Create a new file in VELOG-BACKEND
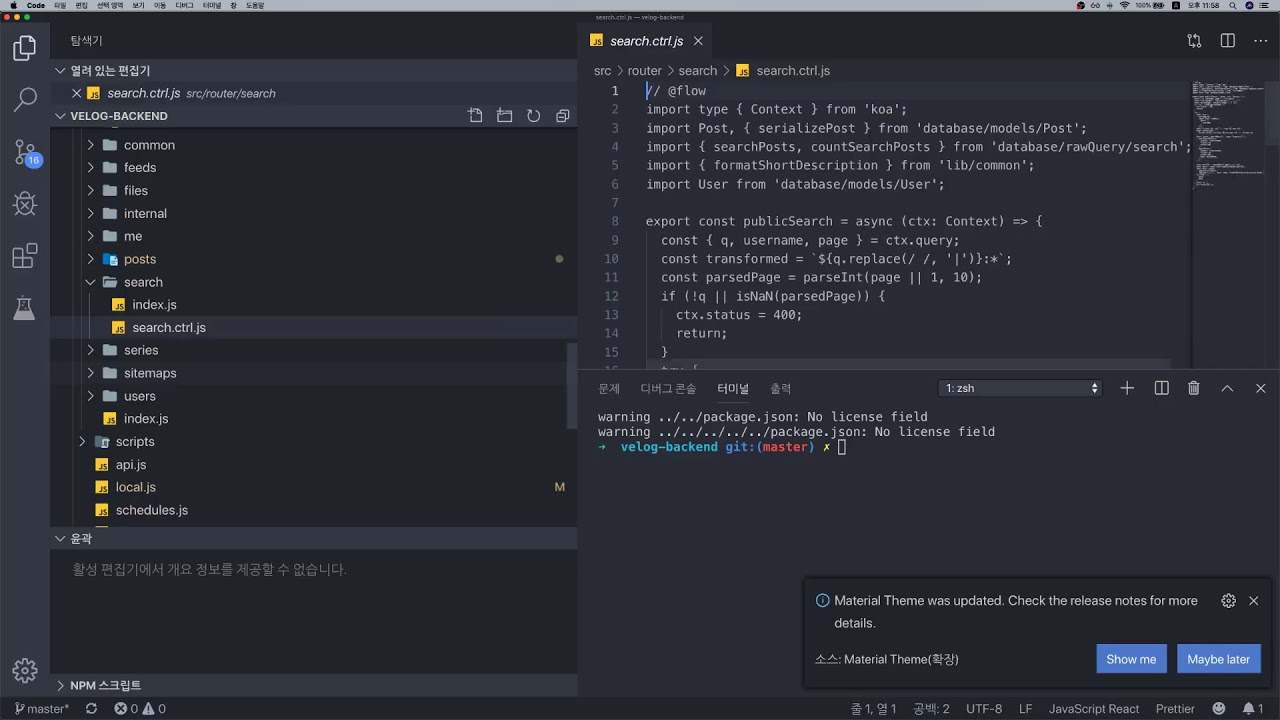 click(x=476, y=116)
